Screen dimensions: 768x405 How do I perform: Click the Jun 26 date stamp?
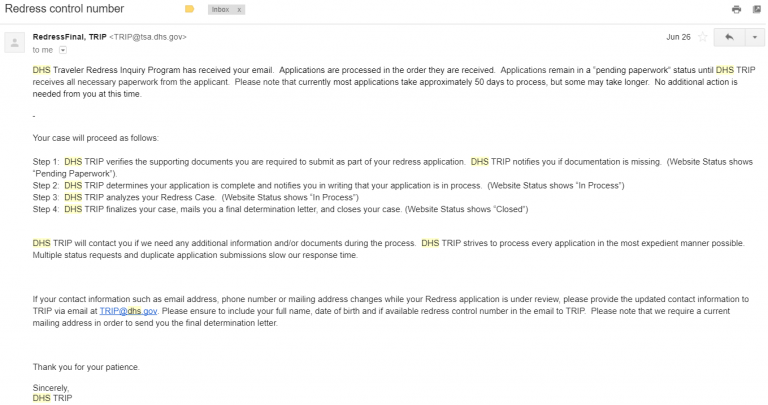tap(678, 37)
